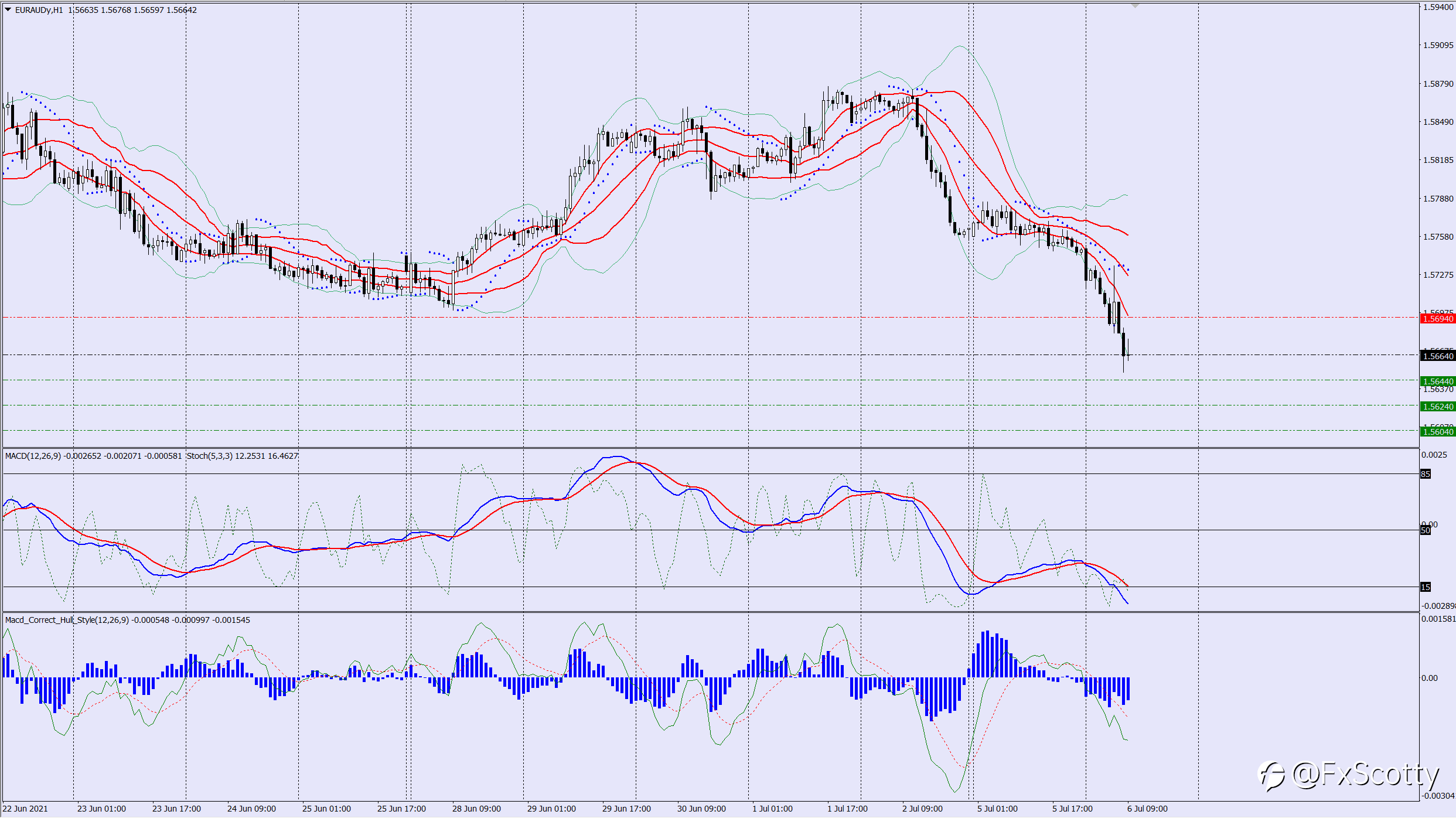
Task: Click the 25 Jun 17:00 time label
Action: [x=401, y=809]
